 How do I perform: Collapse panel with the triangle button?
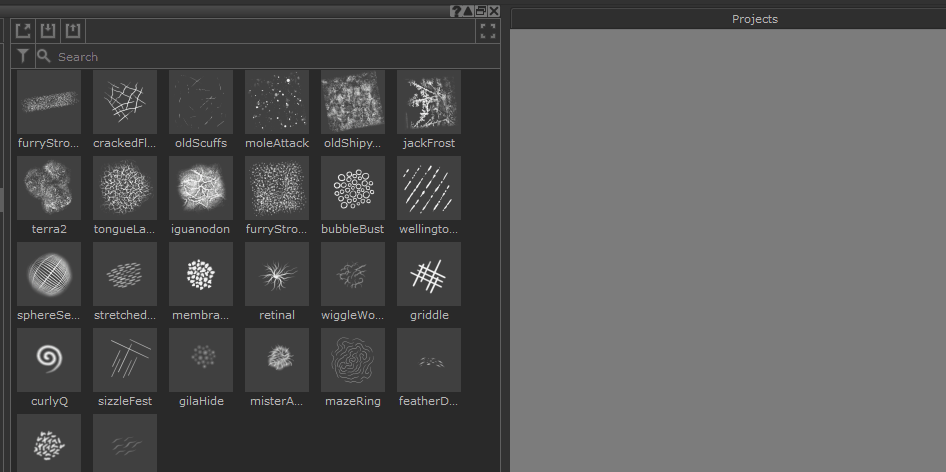(x=468, y=11)
